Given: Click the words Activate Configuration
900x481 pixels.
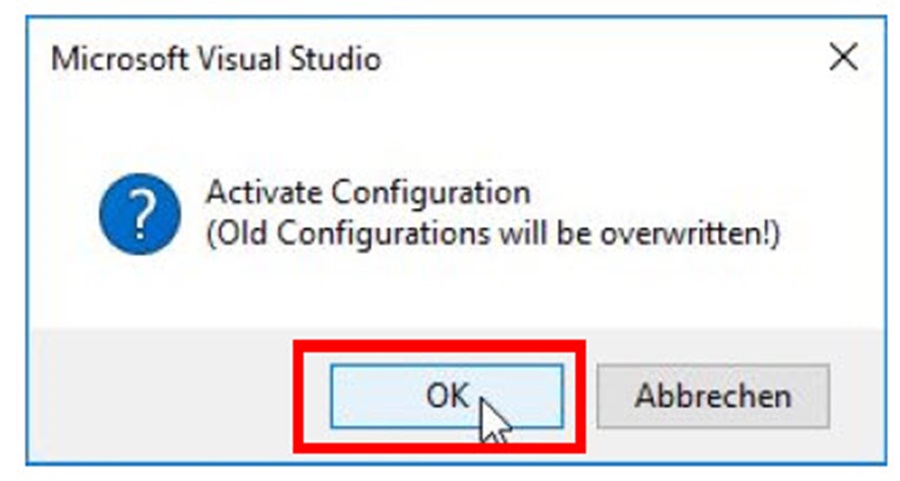Looking at the screenshot, I should 366,191.
